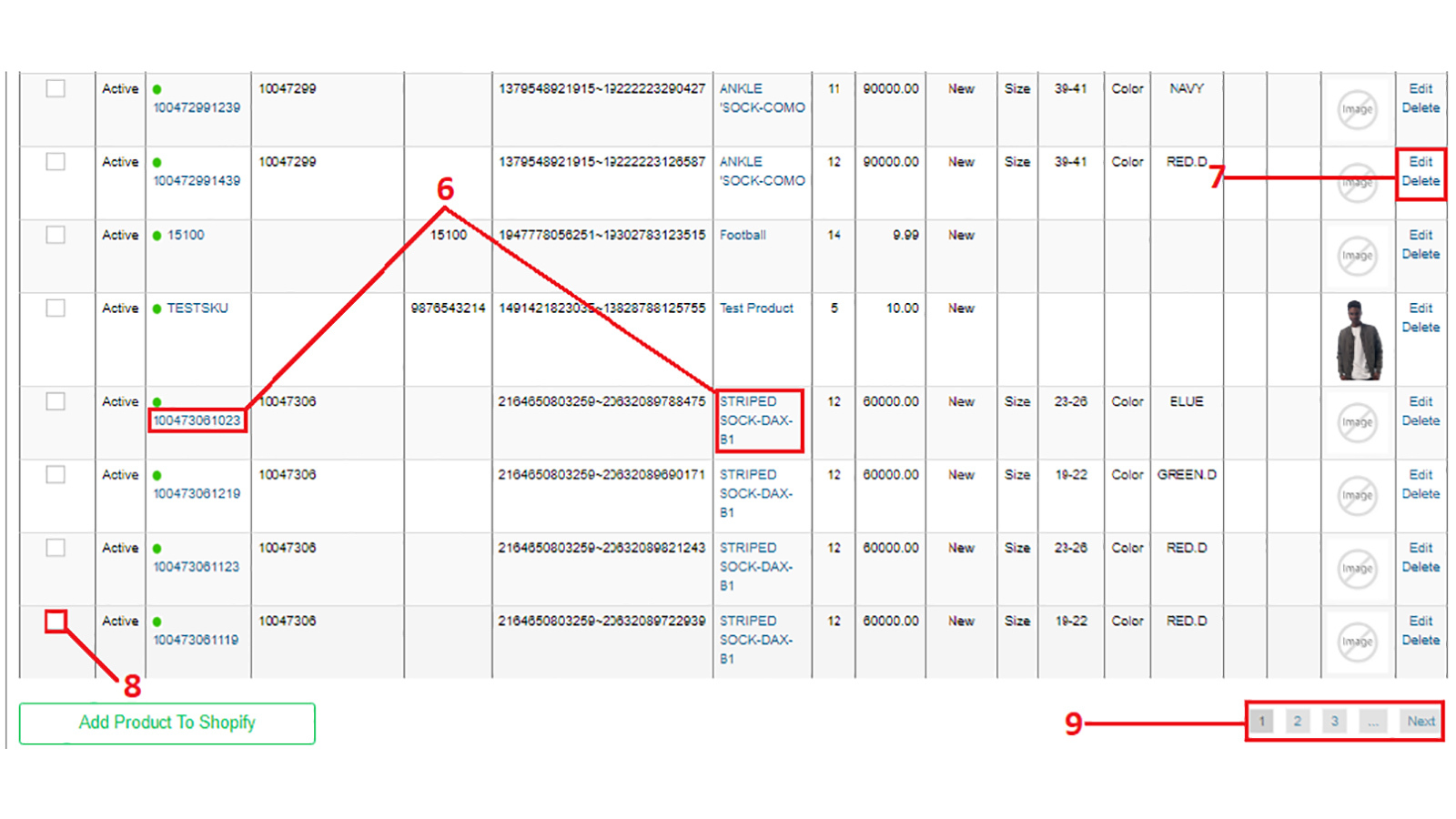Screen dimensions: 1456x819
Task: Click the green status dot for SKU 15100
Action: click(157, 236)
